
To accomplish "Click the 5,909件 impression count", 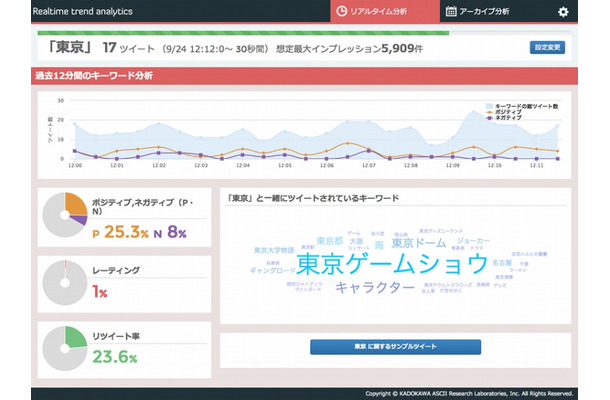I will click(x=402, y=48).
